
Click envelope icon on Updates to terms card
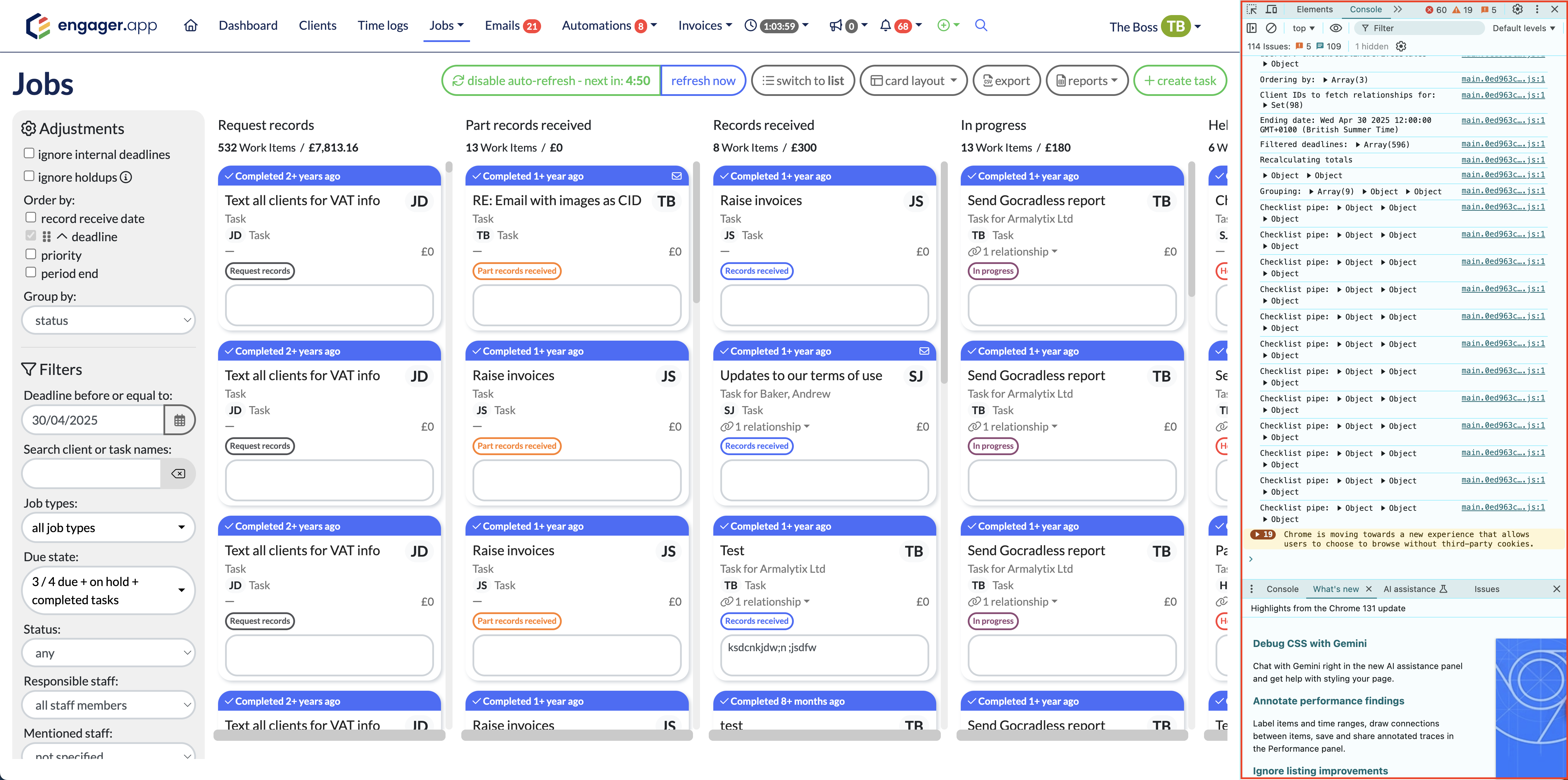[x=924, y=351]
